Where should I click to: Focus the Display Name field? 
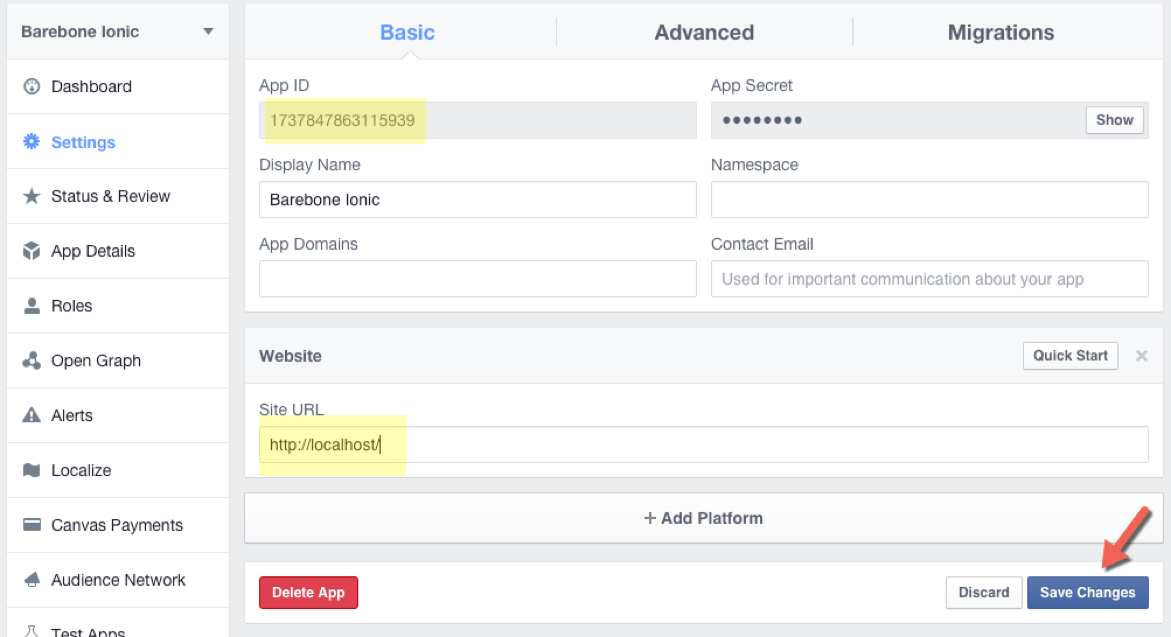pyautogui.click(x=478, y=199)
